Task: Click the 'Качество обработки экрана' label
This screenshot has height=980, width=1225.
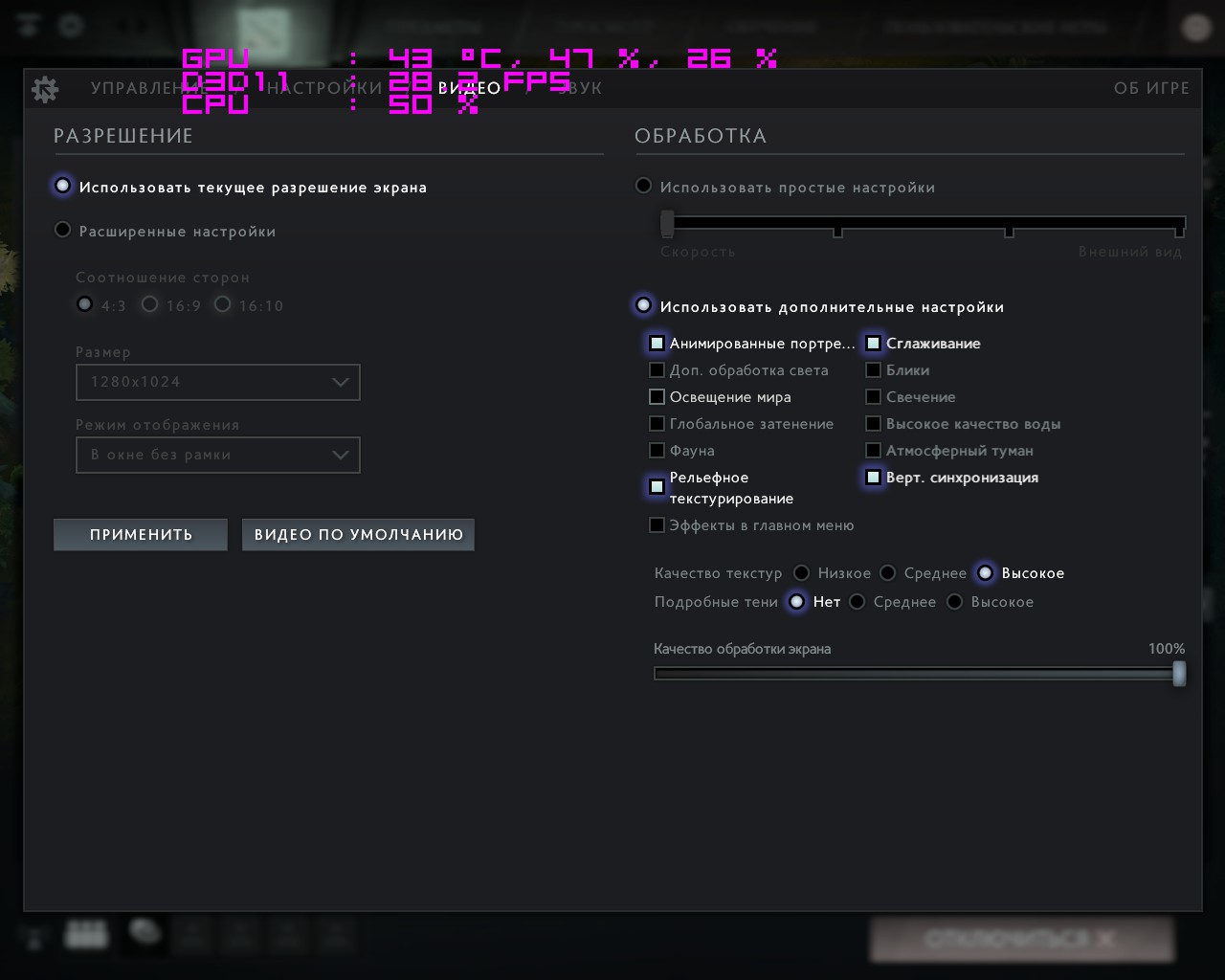Action: [x=743, y=649]
